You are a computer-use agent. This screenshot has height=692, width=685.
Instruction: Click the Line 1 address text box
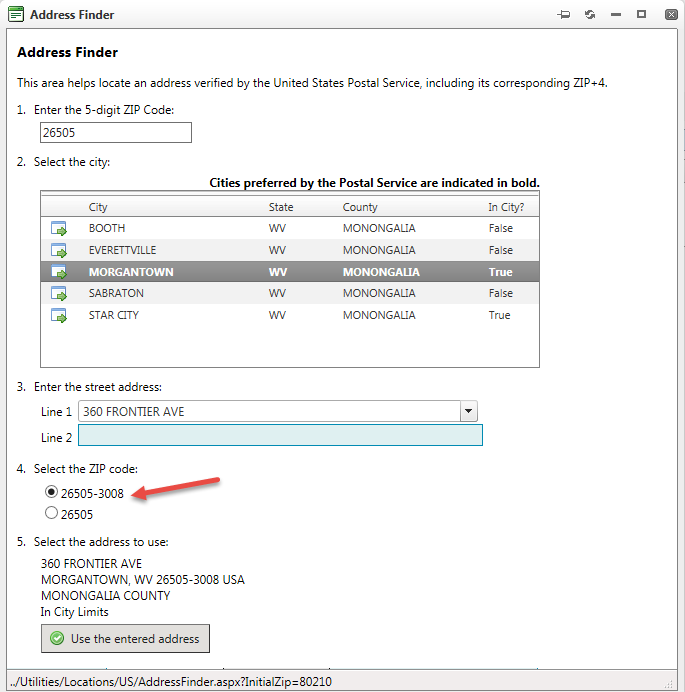268,412
